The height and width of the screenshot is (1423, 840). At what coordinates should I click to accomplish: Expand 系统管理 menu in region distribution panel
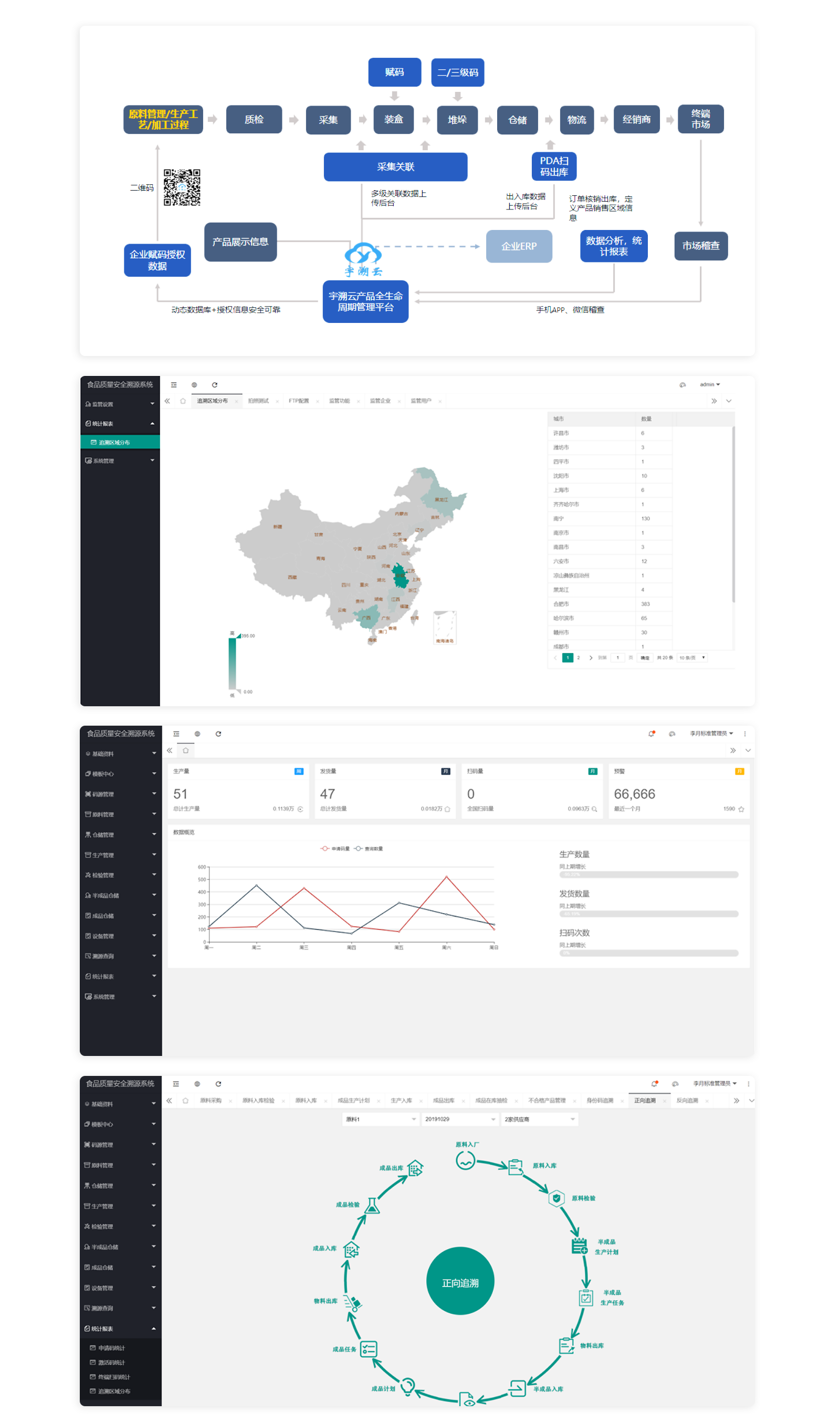point(120,461)
